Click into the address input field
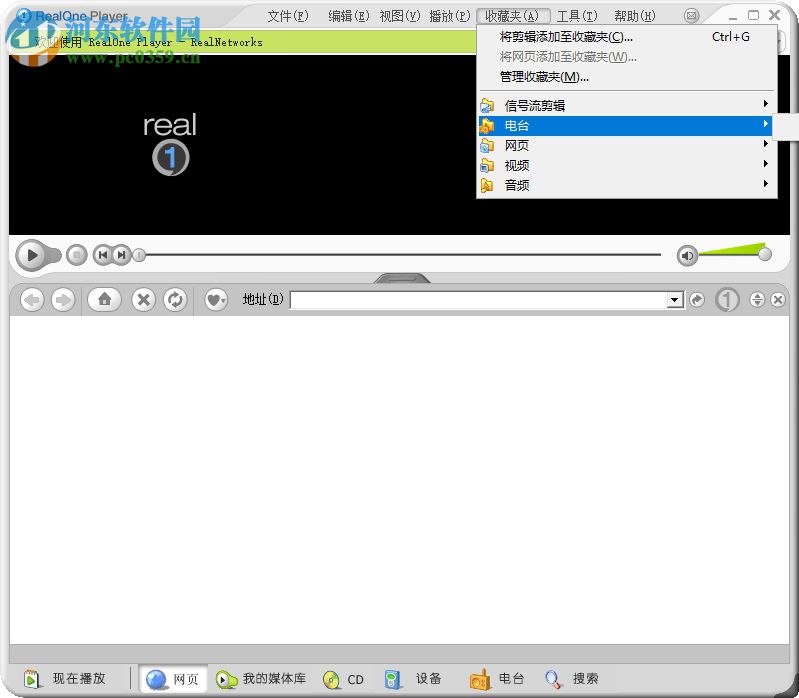This screenshot has width=799, height=698. point(479,300)
